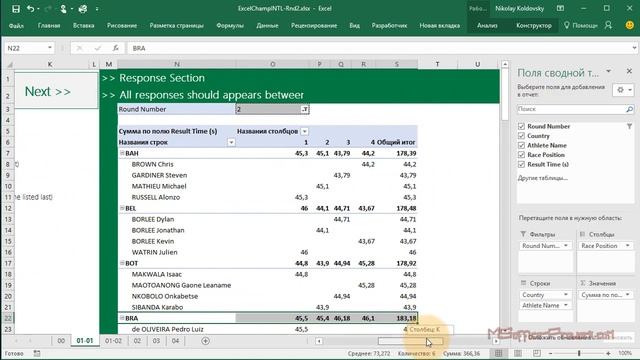640x360 pixels.
Task: Click the Select All corner triangle
Action: [x=9, y=64]
